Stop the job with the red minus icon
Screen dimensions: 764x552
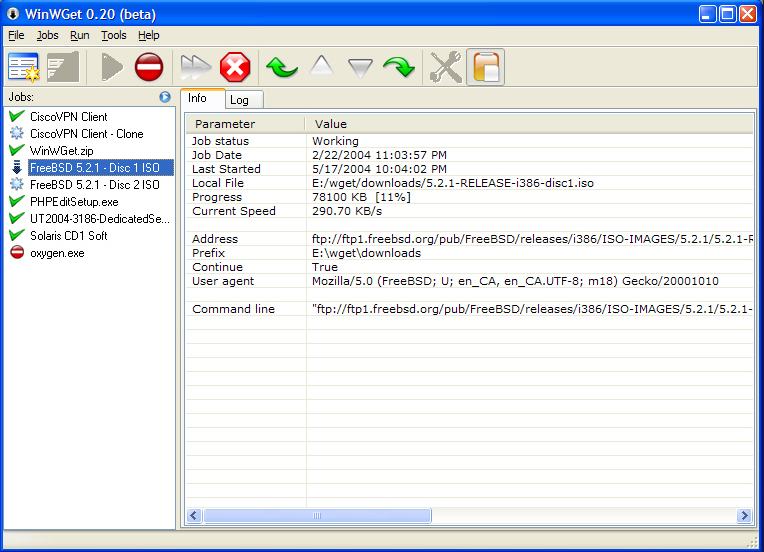tap(149, 67)
